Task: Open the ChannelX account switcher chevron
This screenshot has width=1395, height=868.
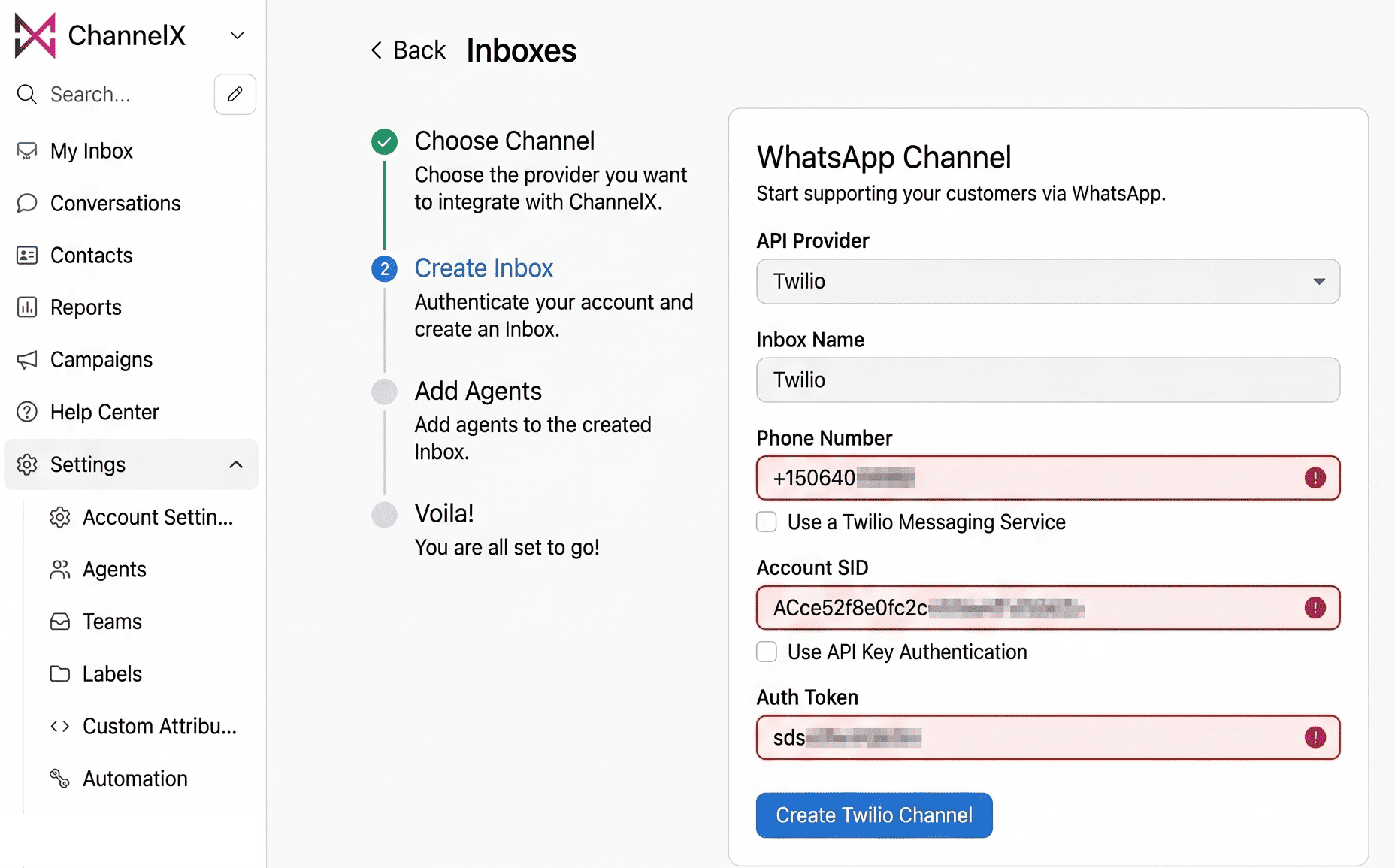Action: [x=238, y=35]
